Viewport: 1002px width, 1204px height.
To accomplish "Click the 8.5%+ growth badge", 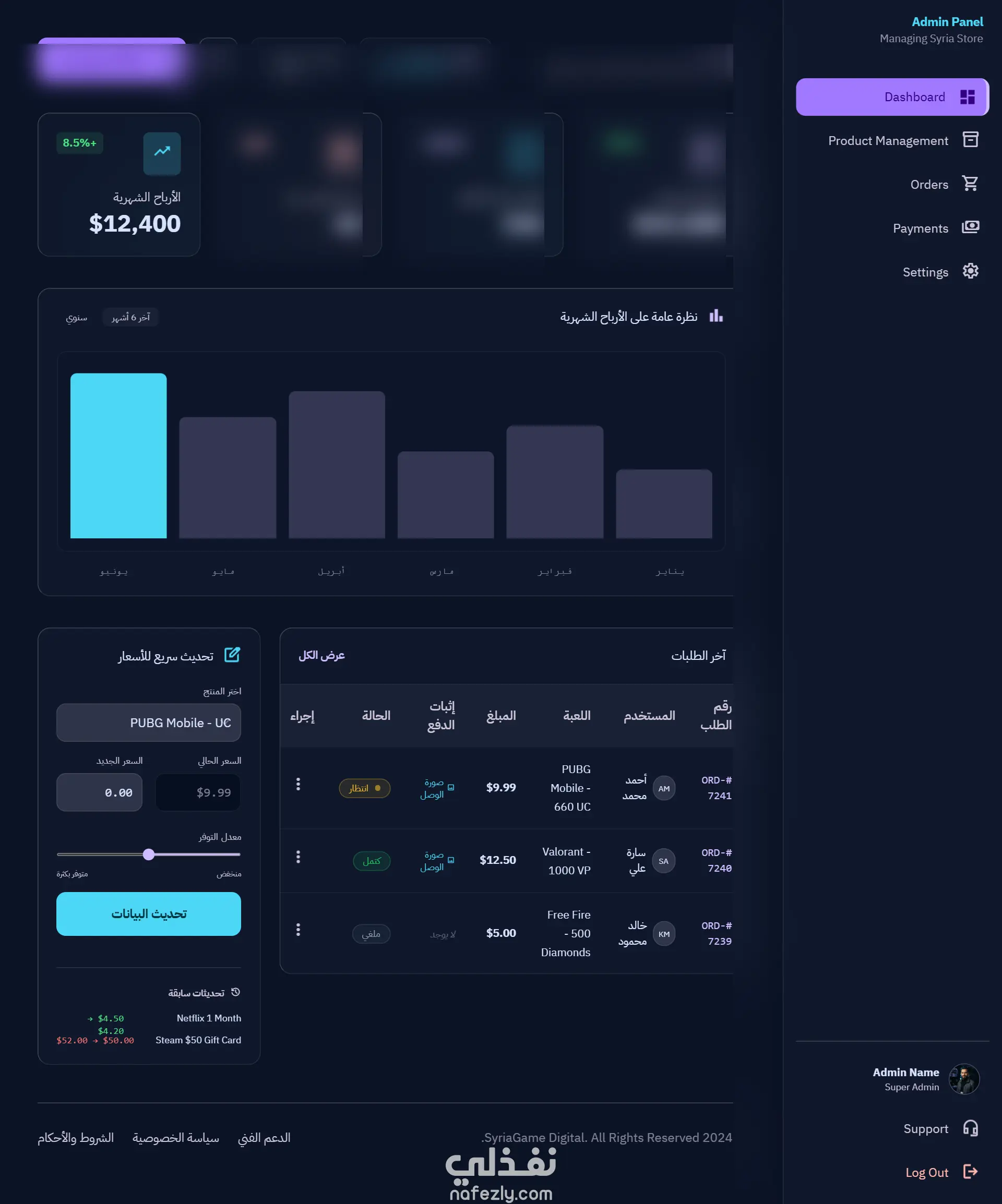I will 79,143.
